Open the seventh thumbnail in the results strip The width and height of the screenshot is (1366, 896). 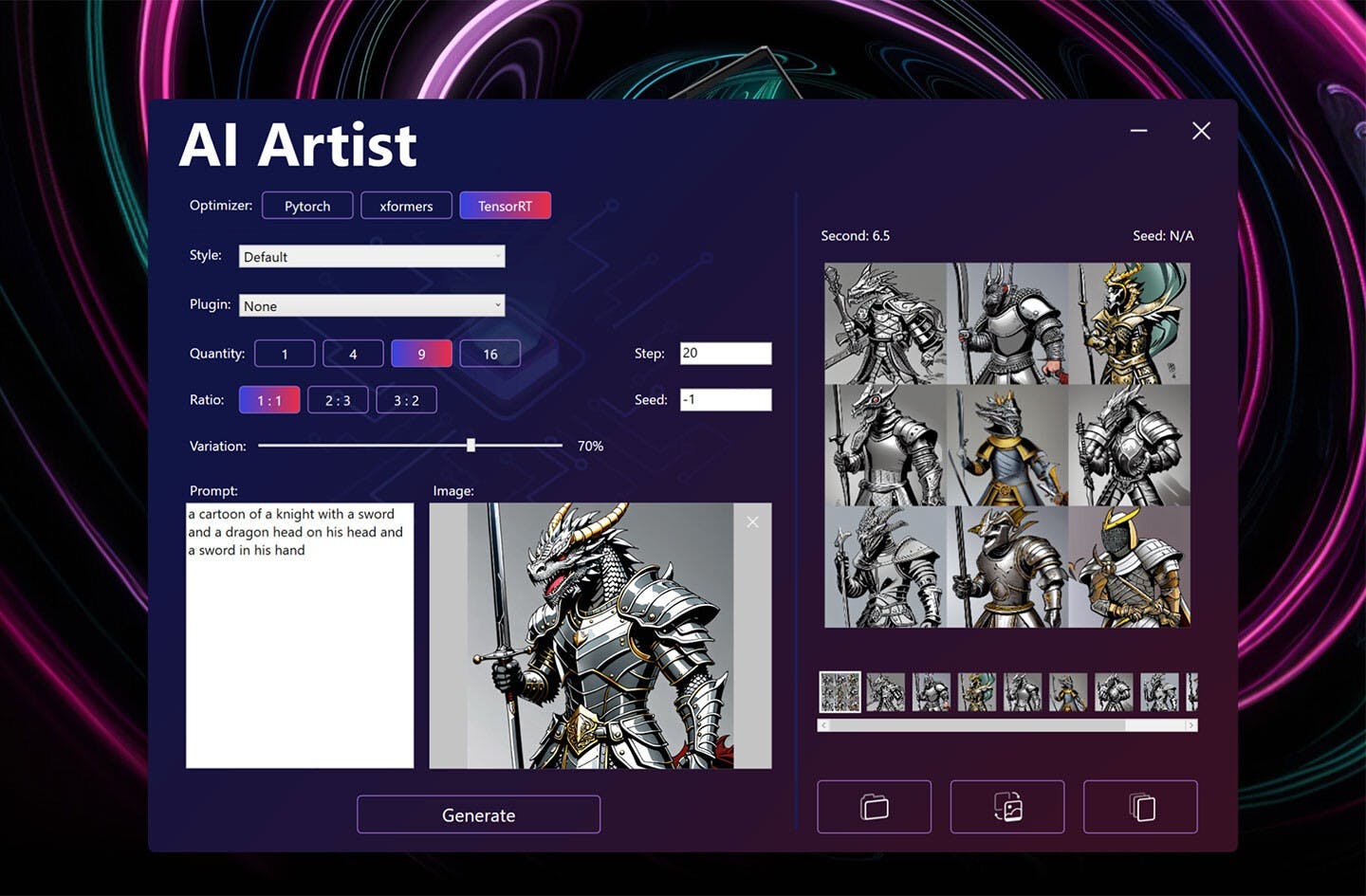tap(1114, 692)
